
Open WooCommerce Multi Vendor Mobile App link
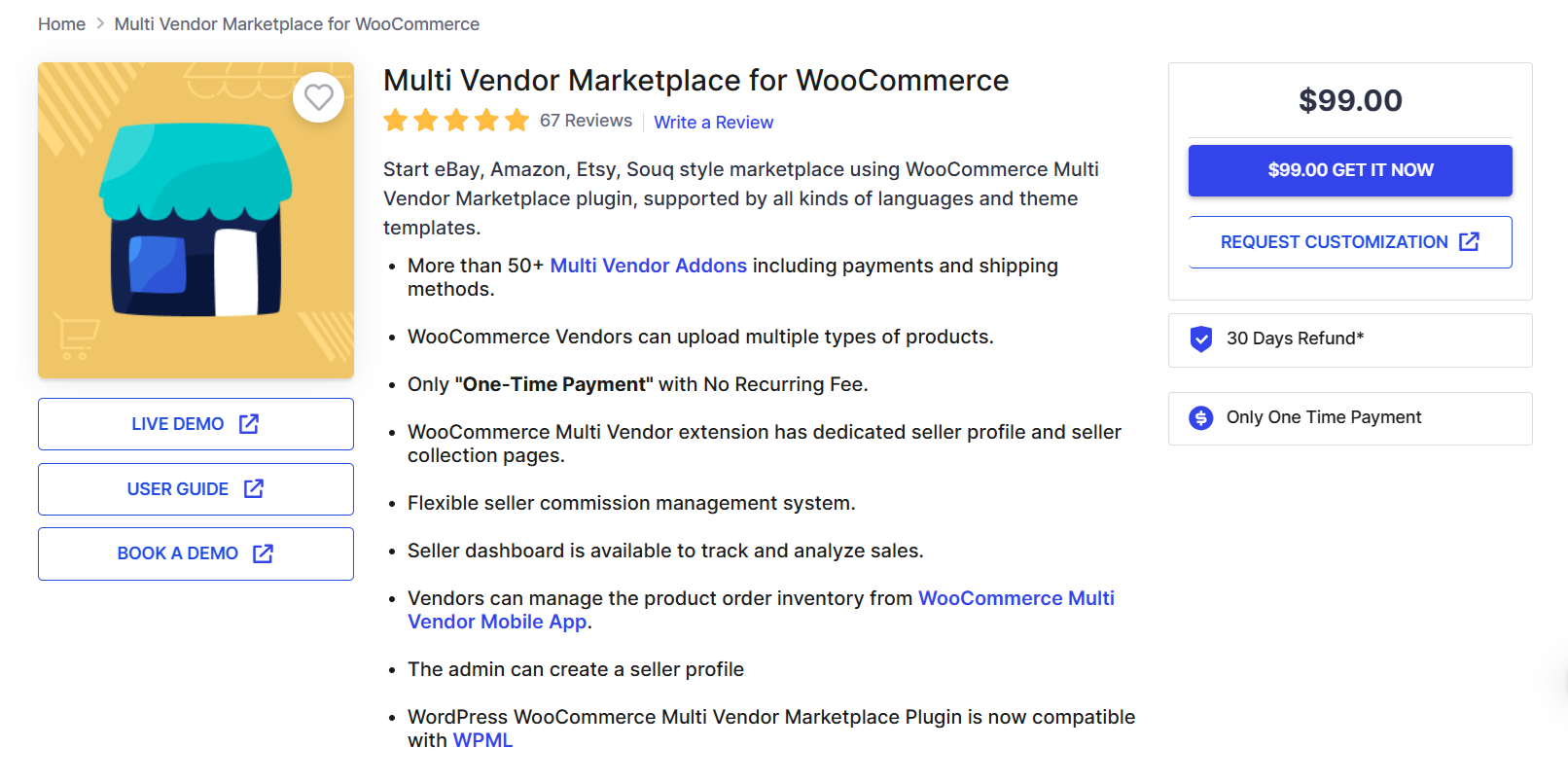point(1016,597)
